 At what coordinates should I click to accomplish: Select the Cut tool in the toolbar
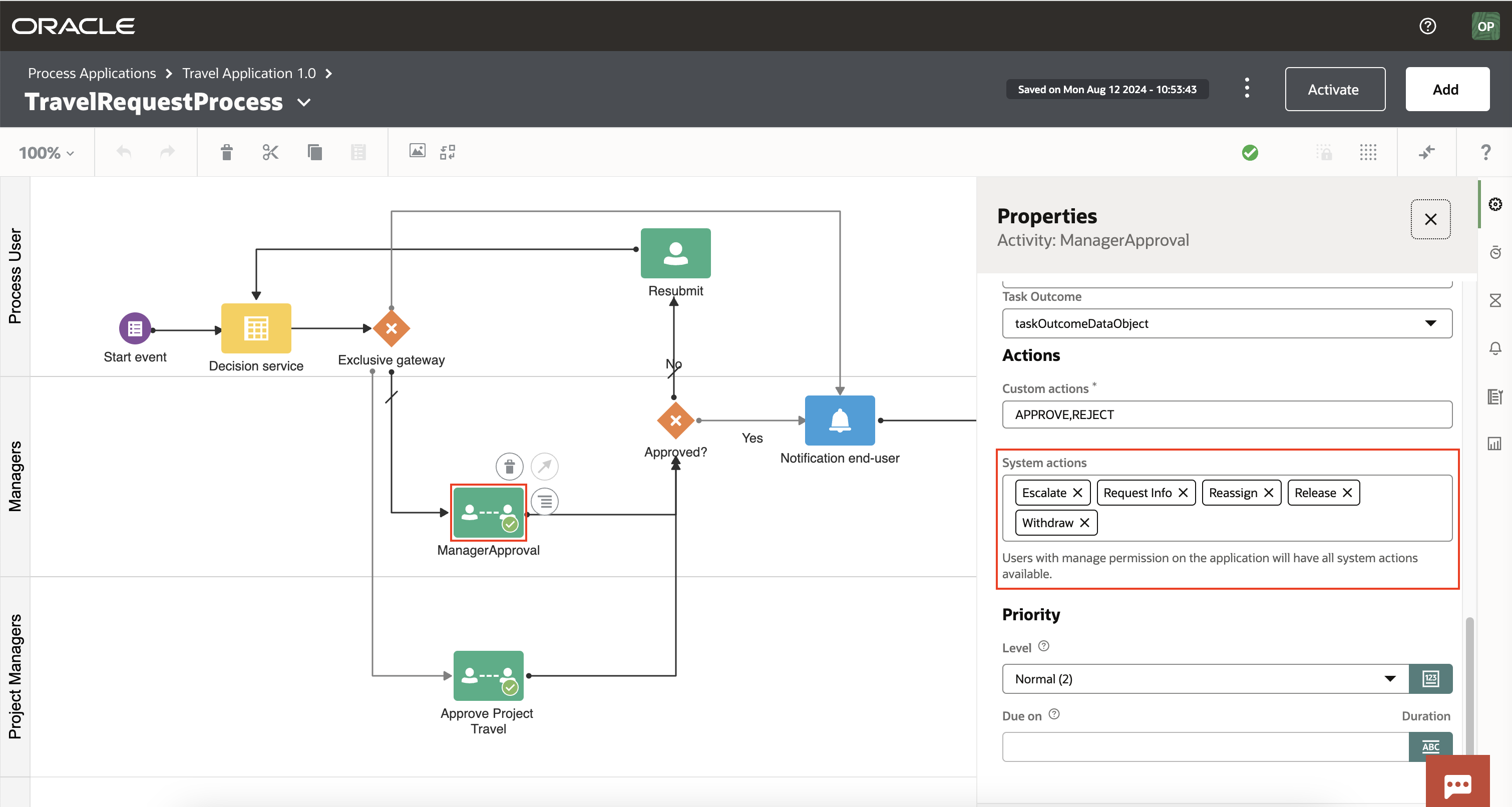pos(270,152)
